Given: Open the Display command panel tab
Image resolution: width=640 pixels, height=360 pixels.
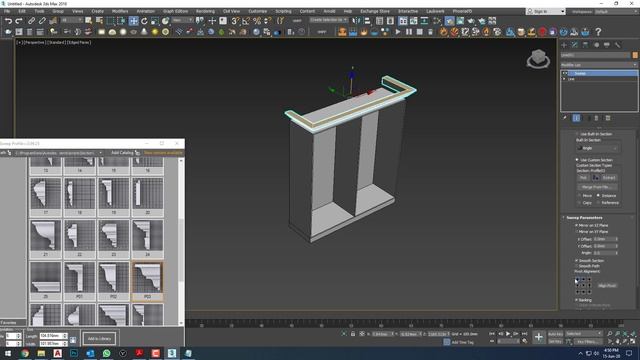Looking at the screenshot, I should [x=607, y=45].
